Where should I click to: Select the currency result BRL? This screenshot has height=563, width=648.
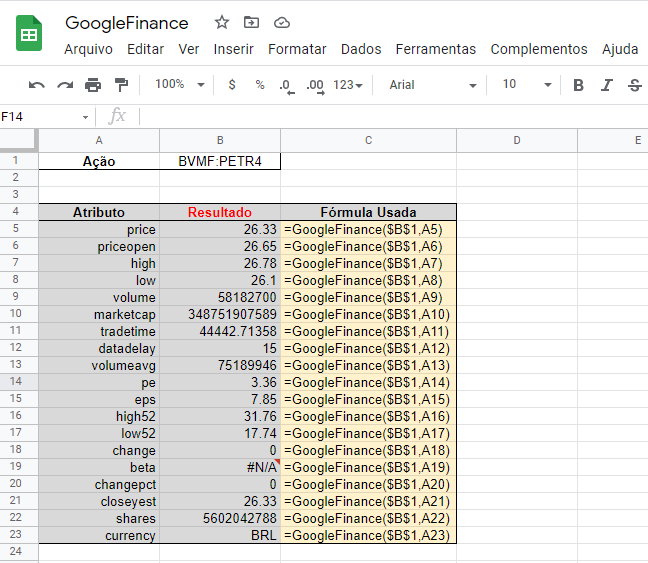pyautogui.click(x=220, y=535)
